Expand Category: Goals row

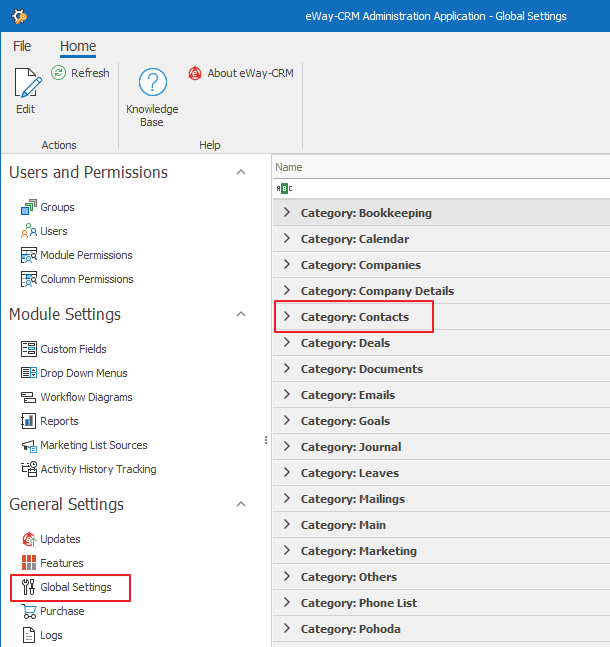click(287, 420)
